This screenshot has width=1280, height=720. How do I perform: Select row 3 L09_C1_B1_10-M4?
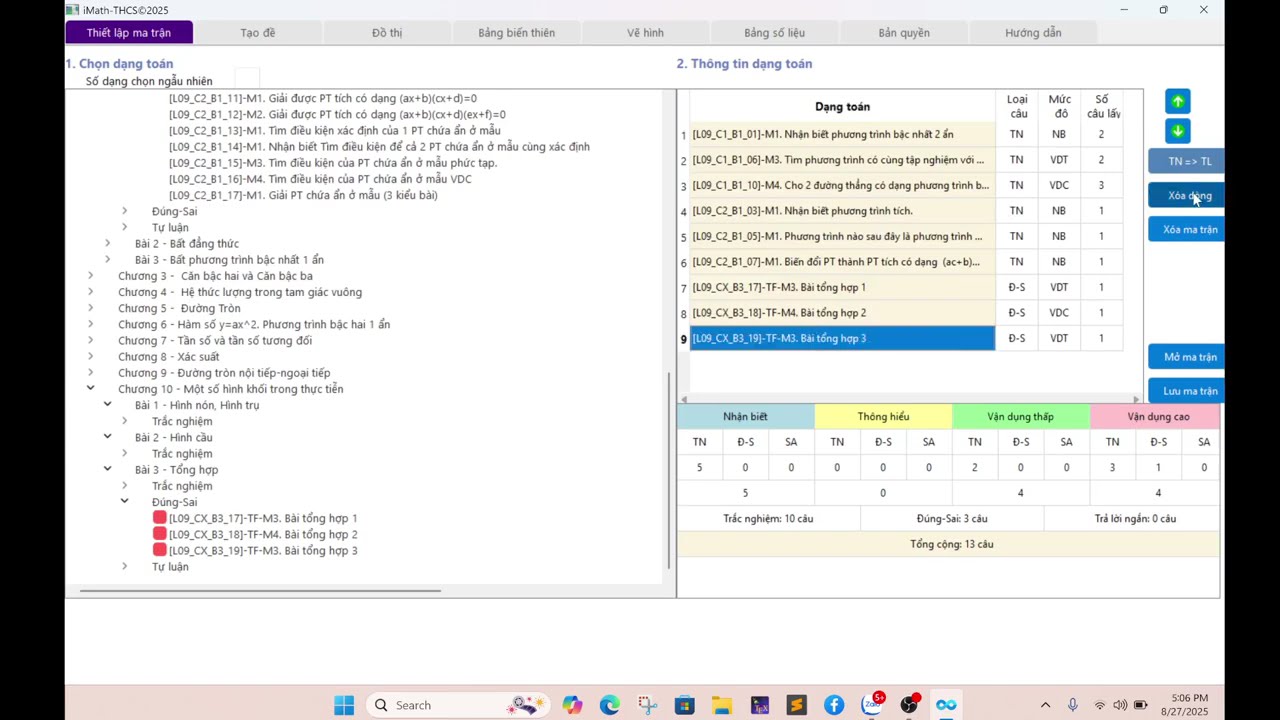[x=842, y=185]
